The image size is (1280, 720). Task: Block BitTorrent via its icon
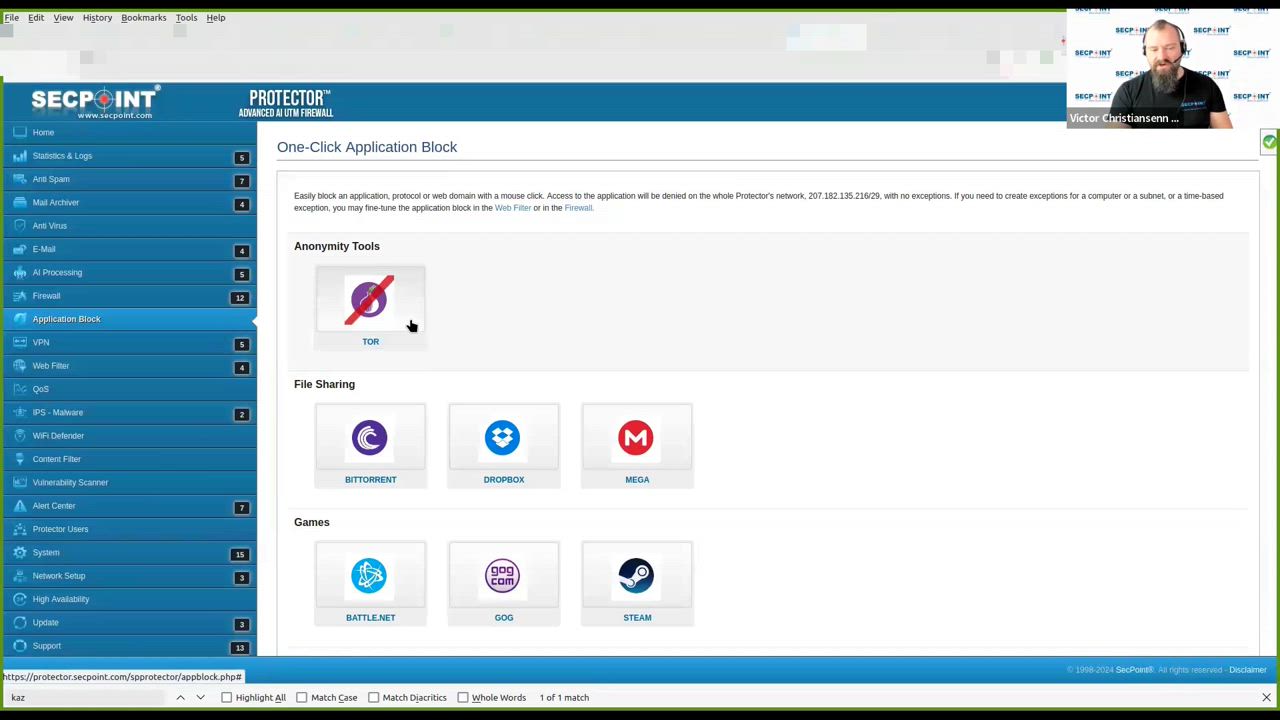[369, 438]
